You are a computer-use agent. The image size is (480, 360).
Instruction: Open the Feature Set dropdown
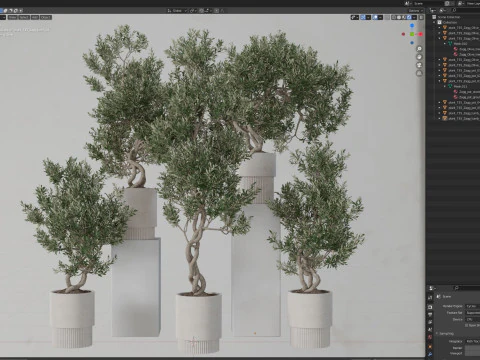coord(473,313)
